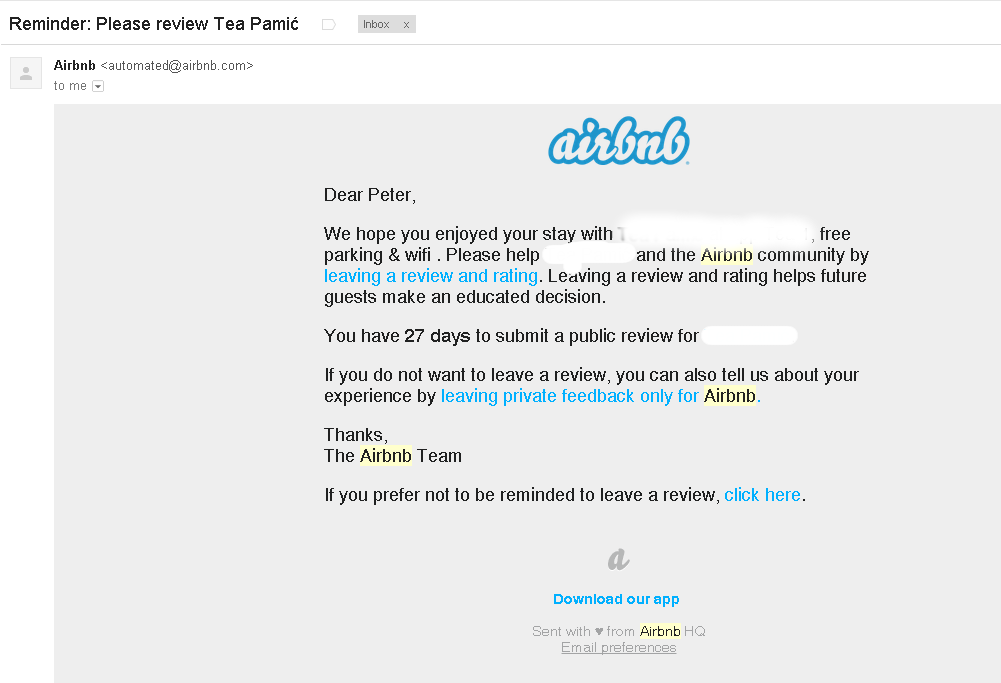
Task: Click the 'click here' unsubscribe reminder link
Action: pyautogui.click(x=762, y=495)
